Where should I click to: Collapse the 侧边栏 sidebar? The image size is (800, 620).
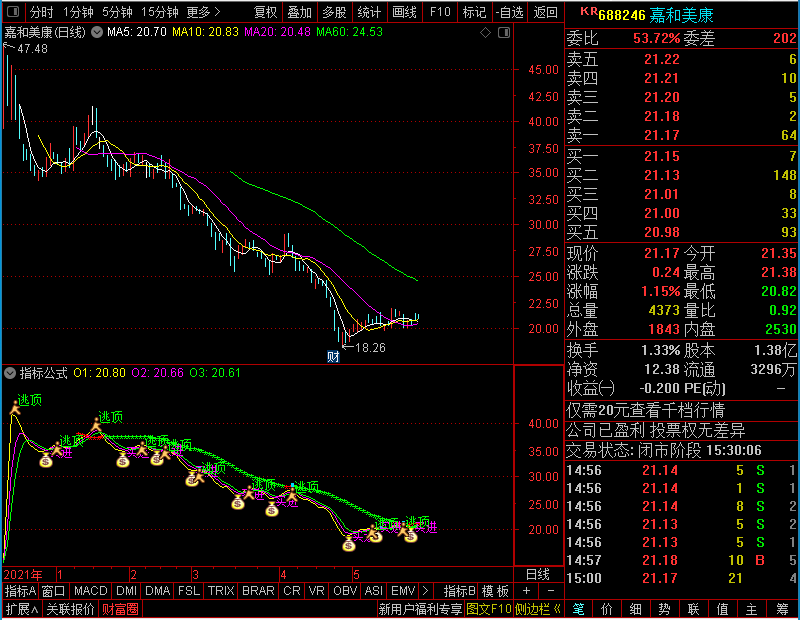tap(538, 609)
